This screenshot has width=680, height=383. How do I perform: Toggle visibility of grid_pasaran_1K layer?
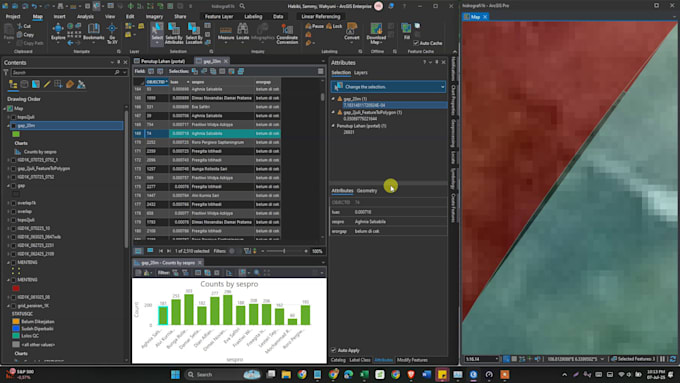pos(13,306)
